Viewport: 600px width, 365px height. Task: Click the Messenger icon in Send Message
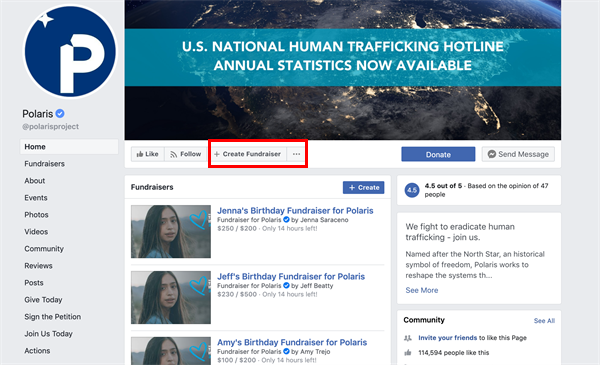(492, 154)
